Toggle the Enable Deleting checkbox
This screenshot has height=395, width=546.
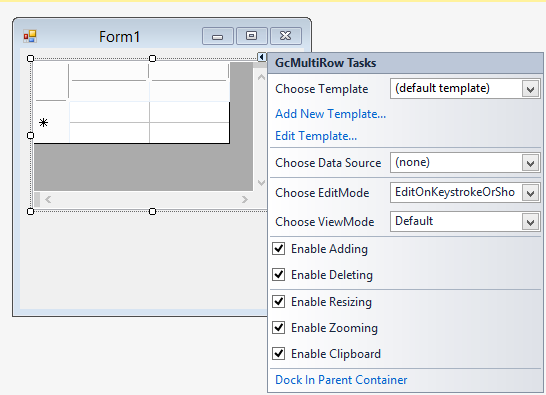pyautogui.click(x=279, y=274)
